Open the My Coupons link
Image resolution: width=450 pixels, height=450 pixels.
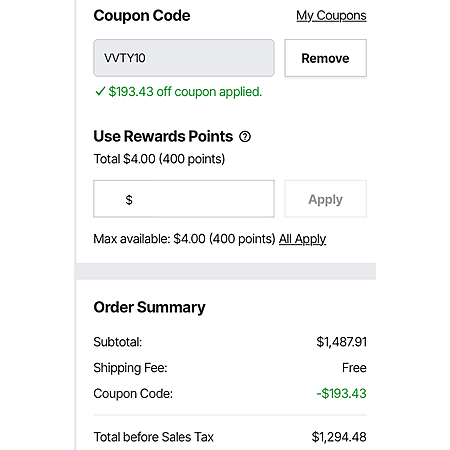click(x=331, y=16)
